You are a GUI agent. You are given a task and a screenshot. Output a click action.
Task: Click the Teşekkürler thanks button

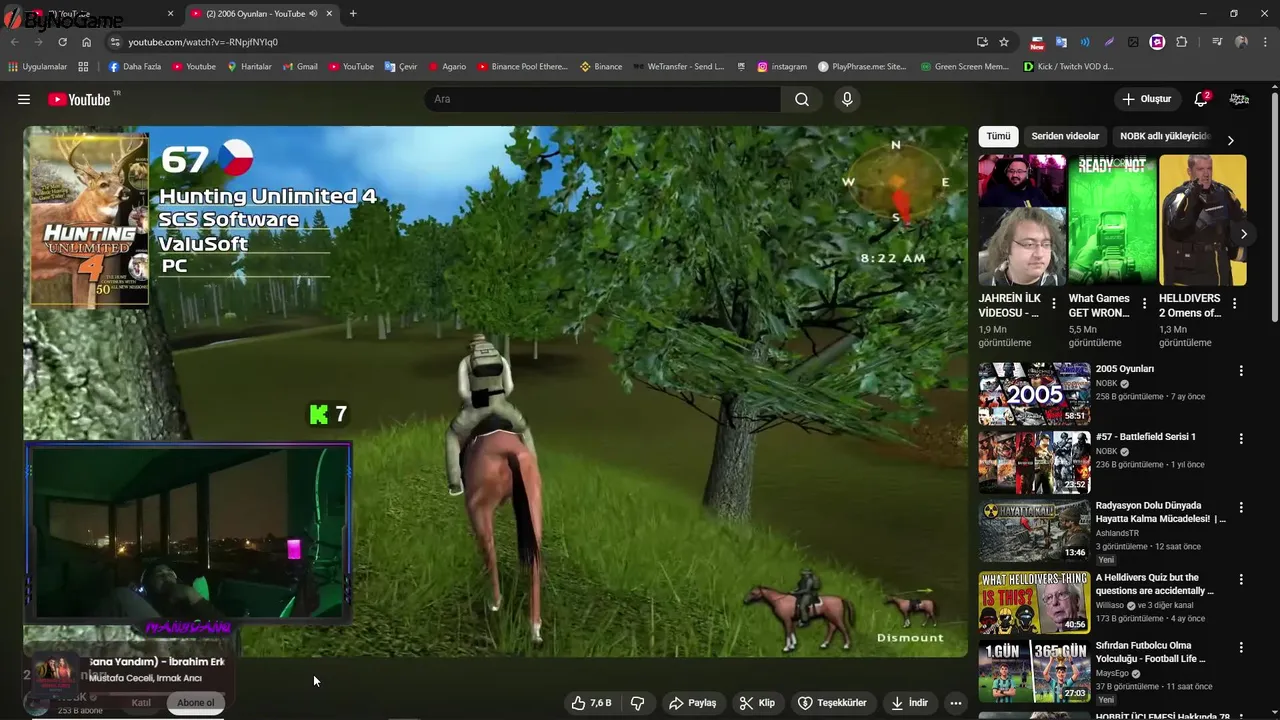tap(831, 703)
